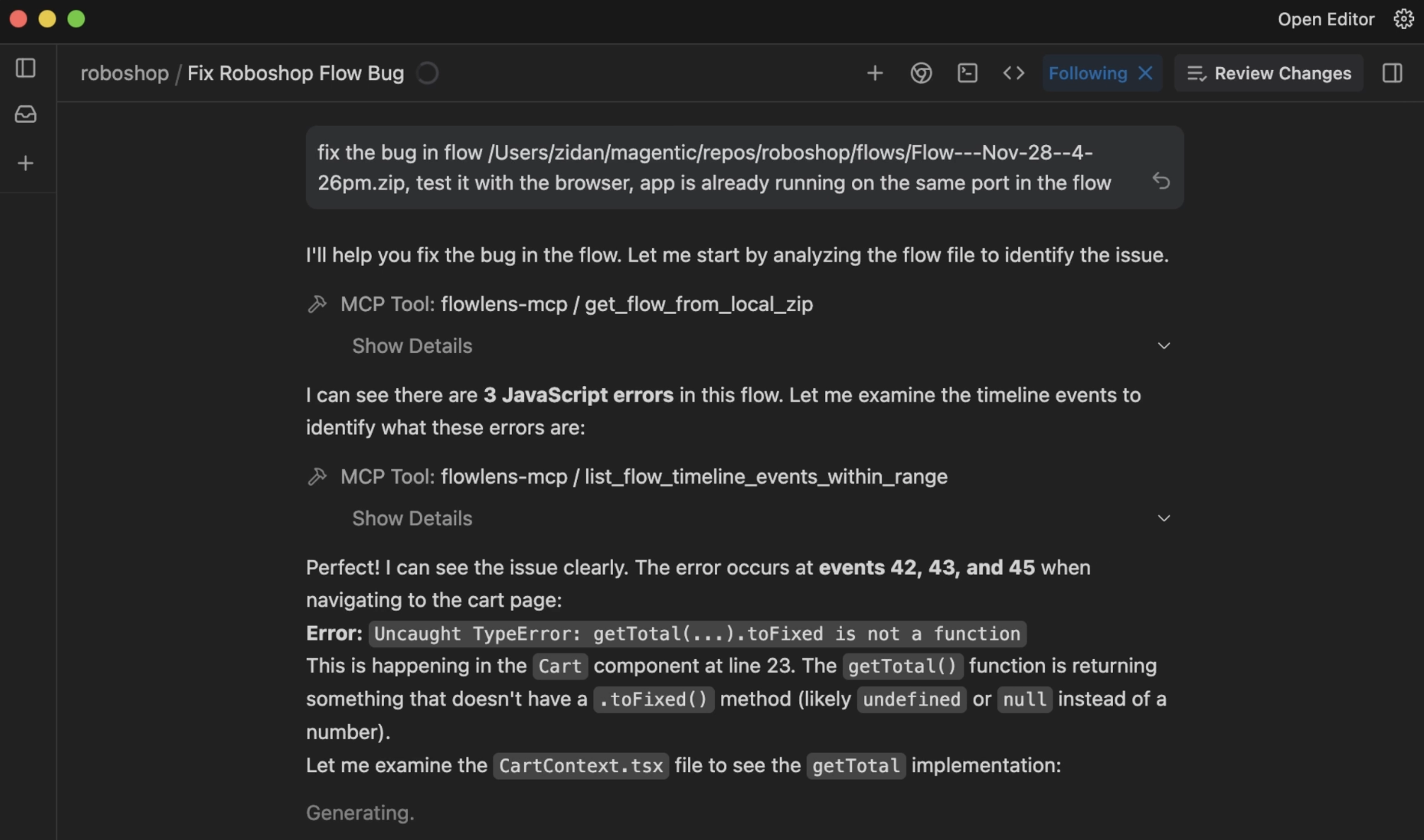Click the retry arrow on the user prompt

click(x=1161, y=182)
